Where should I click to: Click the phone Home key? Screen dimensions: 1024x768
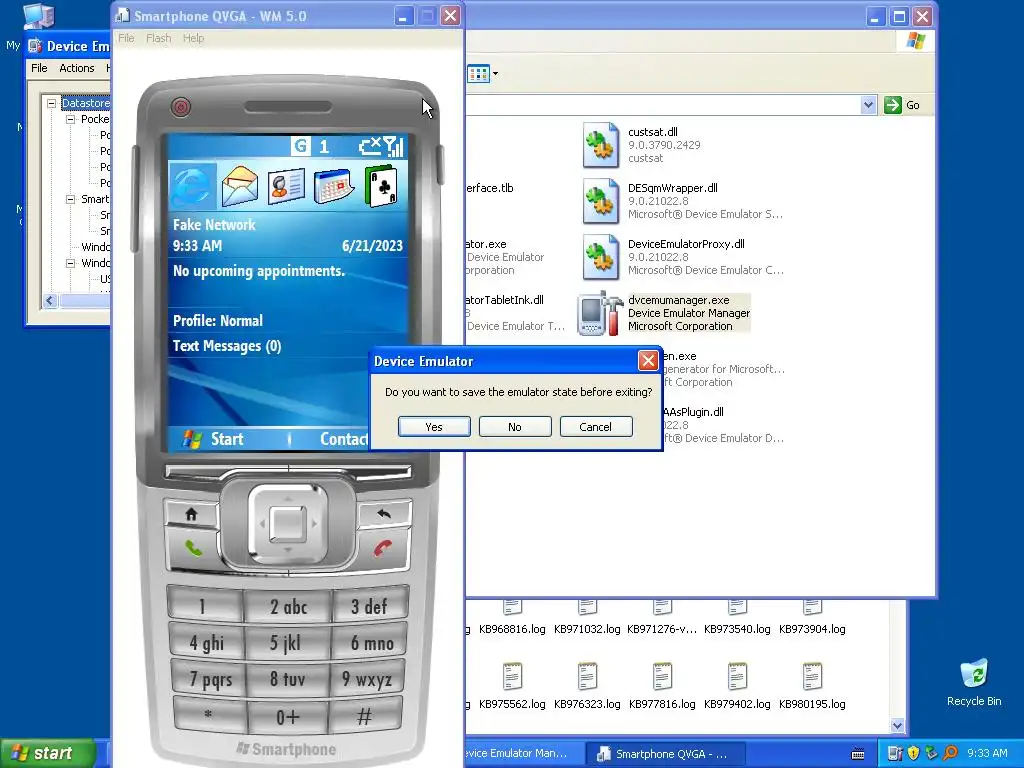(191, 514)
